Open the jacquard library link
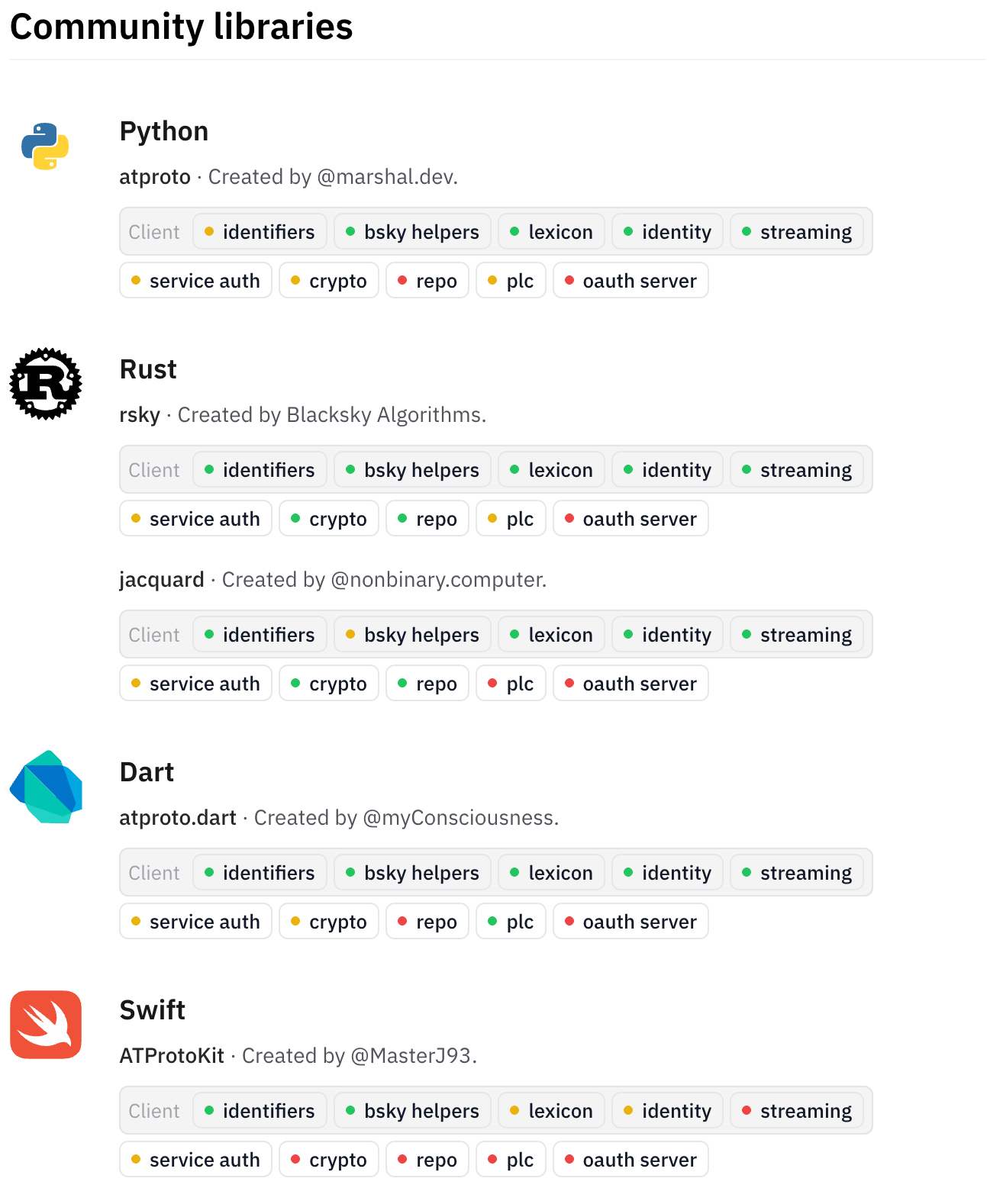1003x1204 pixels. (162, 580)
